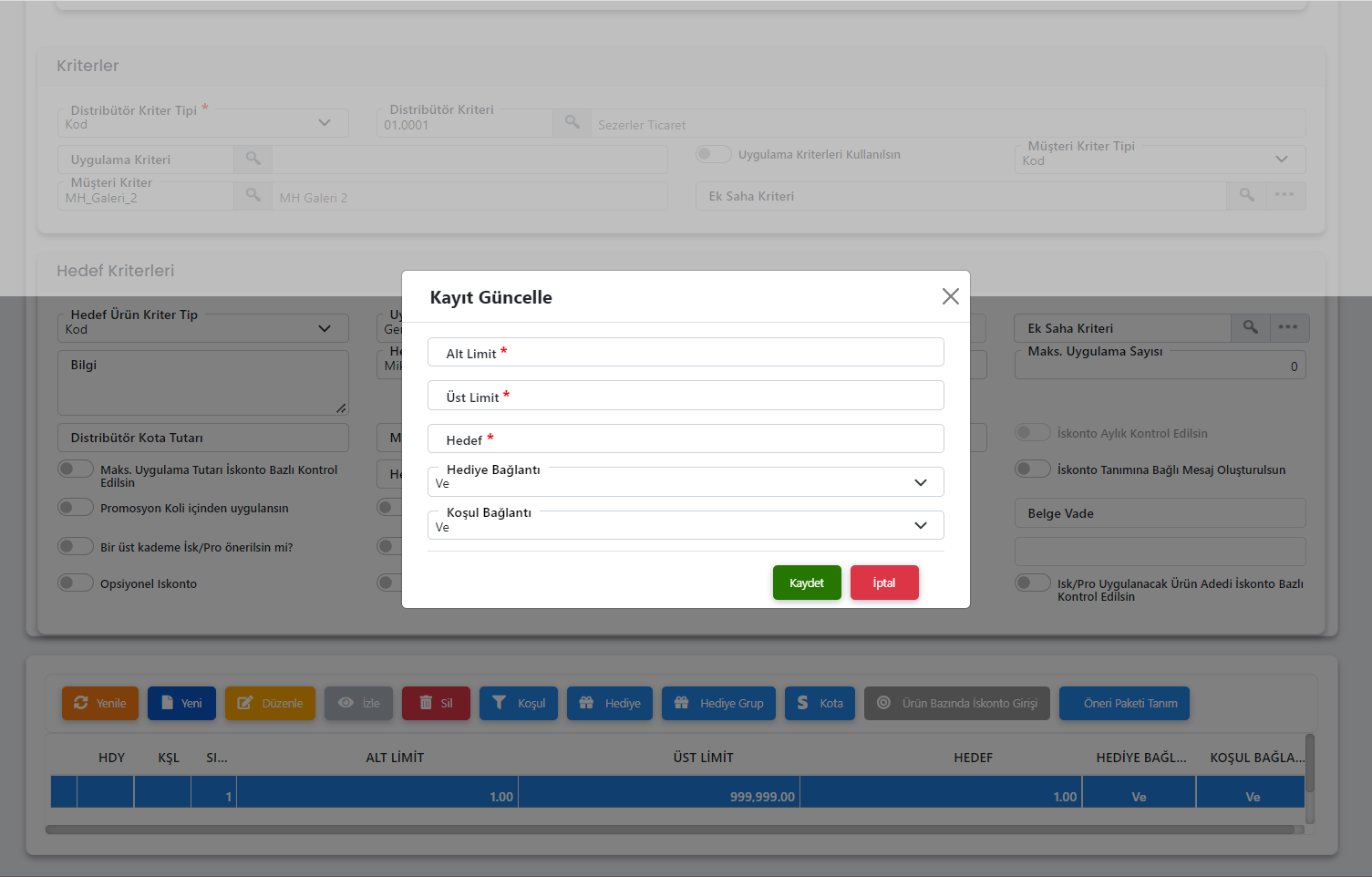
Task: Click the ALT LİMİT column header
Action: (x=395, y=758)
